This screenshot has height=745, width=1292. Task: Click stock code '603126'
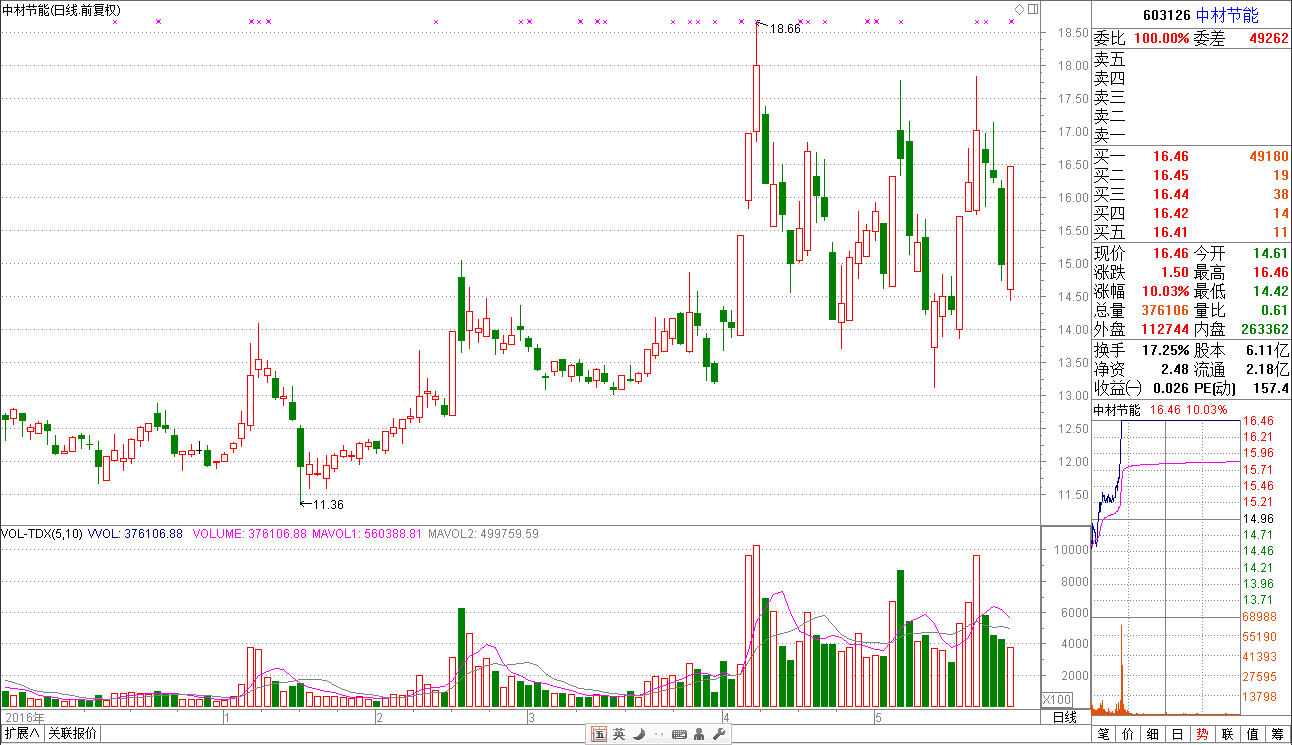[1166, 15]
